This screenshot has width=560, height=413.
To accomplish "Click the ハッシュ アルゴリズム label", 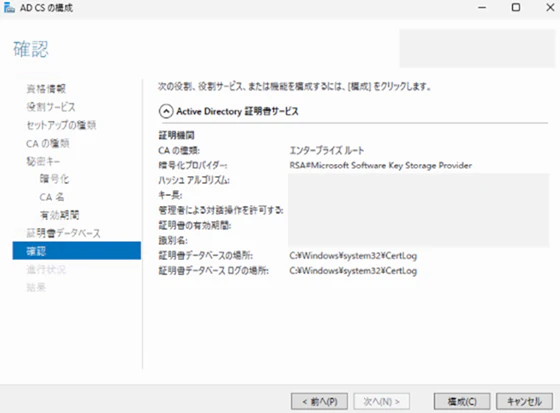I will coord(194,180).
